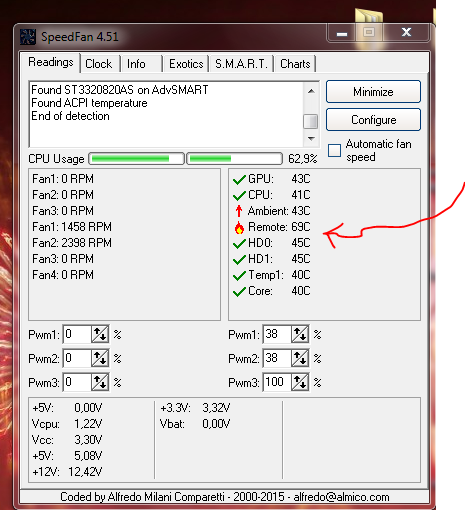The image size is (465, 510).
Task: Click the Minimize button in SpeedFan panel
Action: pos(373,92)
